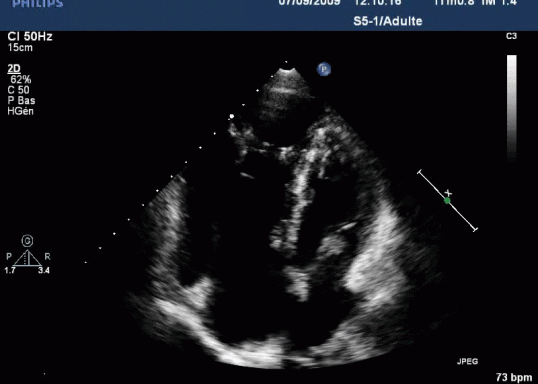
Task: Select the 2D mode label
Action: click(14, 69)
